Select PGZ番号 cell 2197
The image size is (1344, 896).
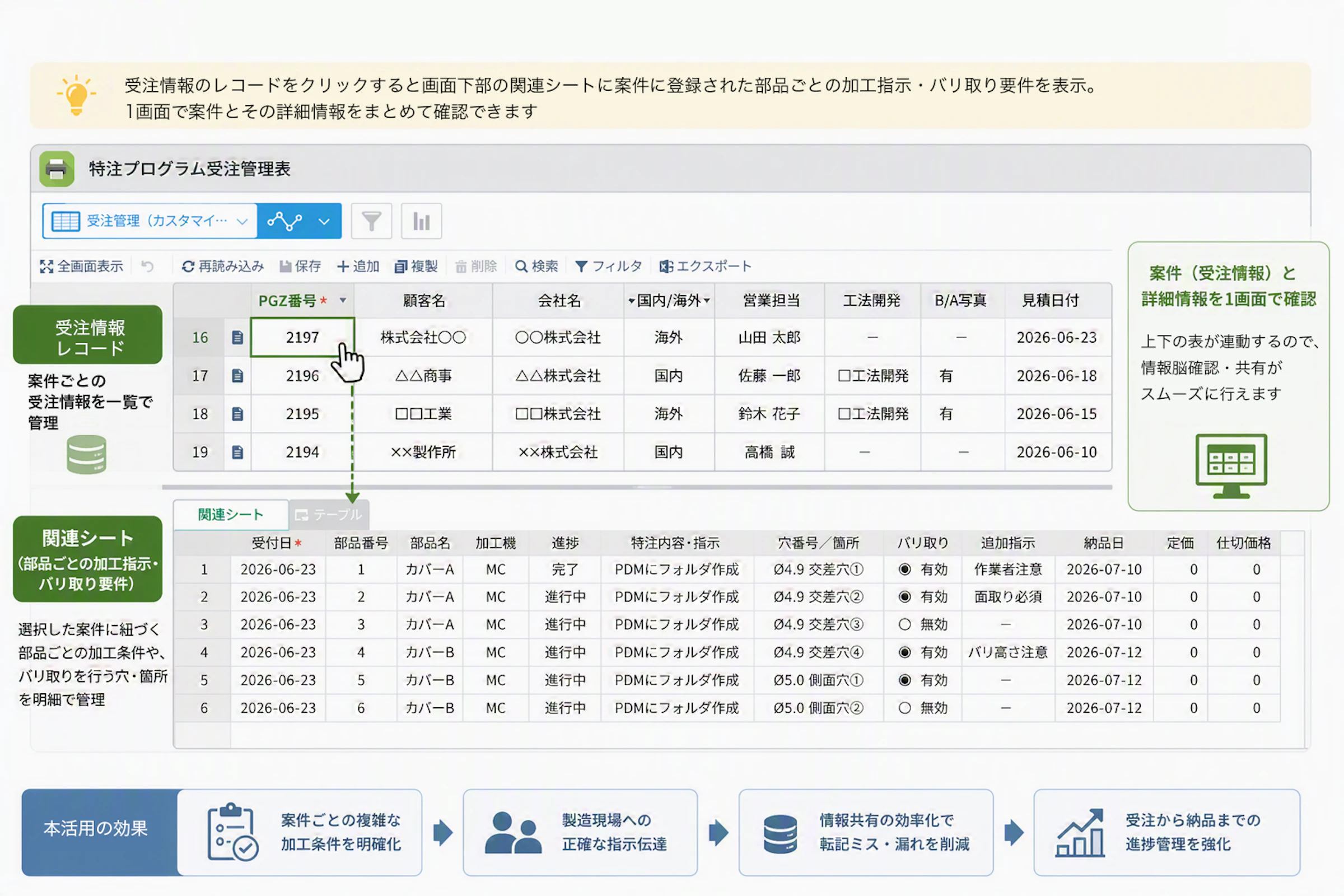302,338
